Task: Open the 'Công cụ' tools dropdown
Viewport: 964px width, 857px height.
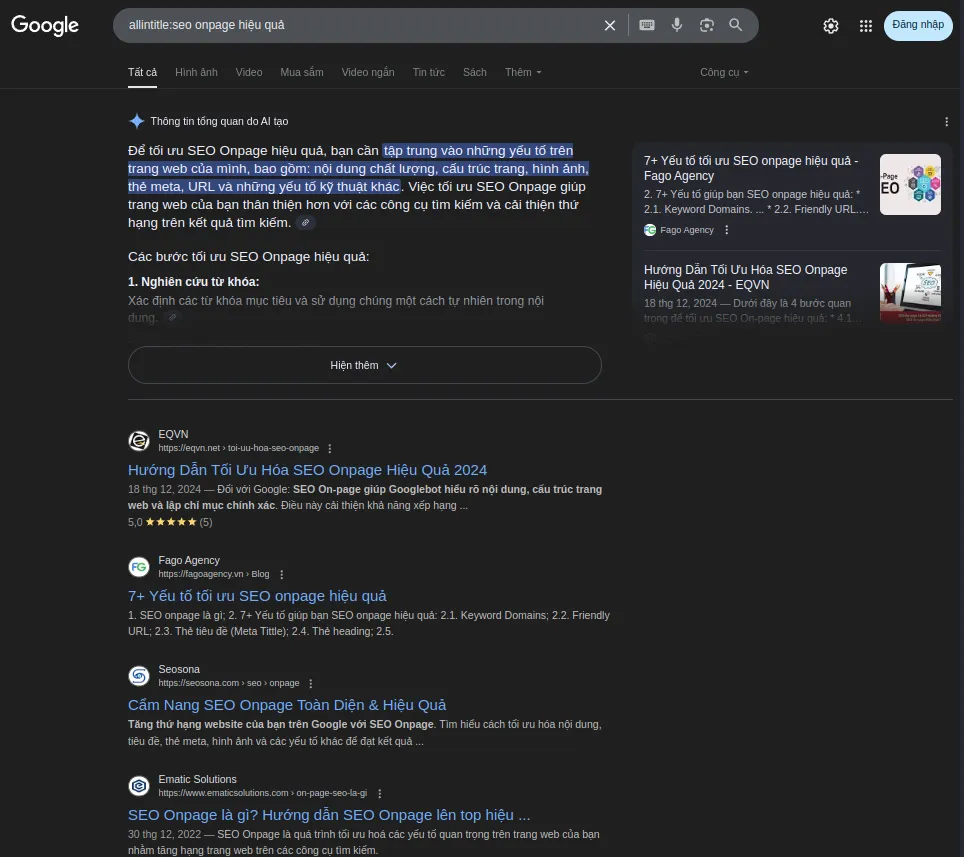Action: (x=724, y=72)
